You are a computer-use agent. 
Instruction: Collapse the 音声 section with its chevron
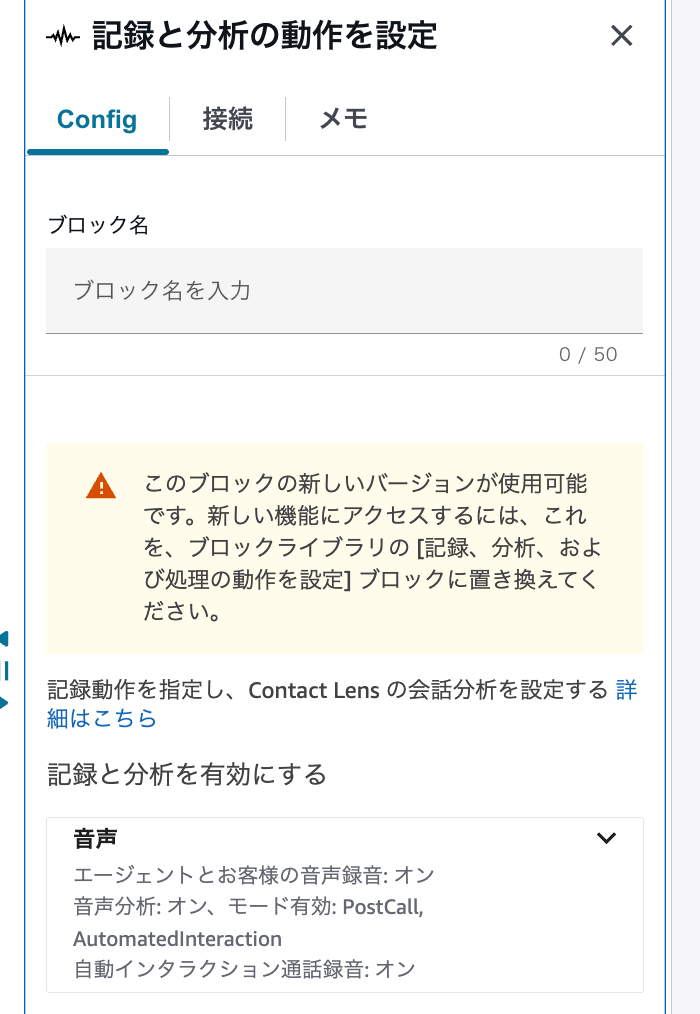pyautogui.click(x=606, y=840)
